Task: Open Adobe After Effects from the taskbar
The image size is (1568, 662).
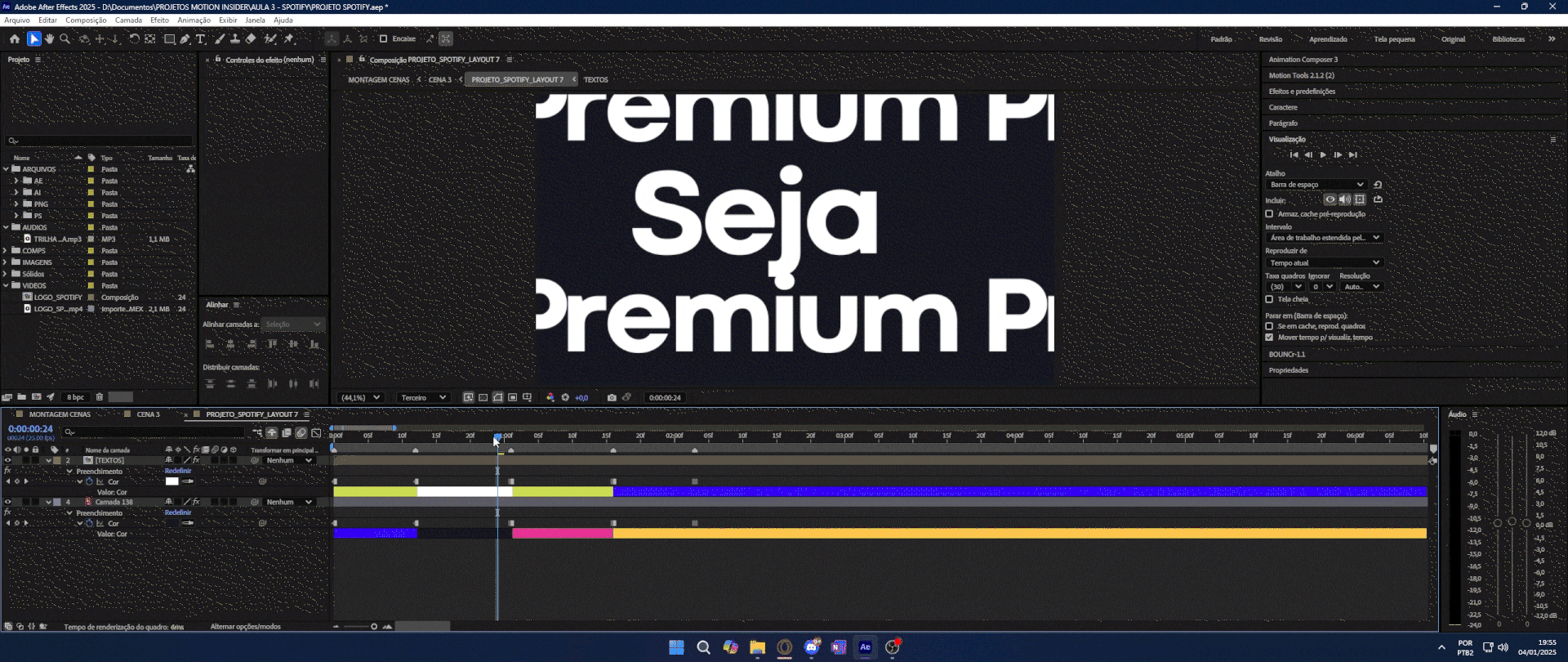Action: point(866,647)
